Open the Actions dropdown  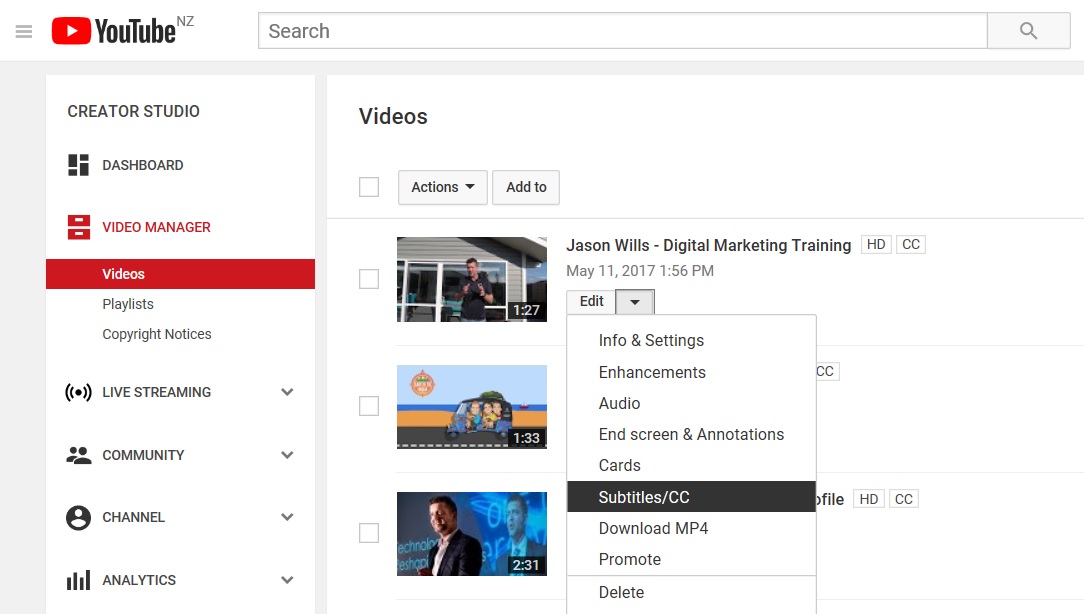click(x=442, y=187)
